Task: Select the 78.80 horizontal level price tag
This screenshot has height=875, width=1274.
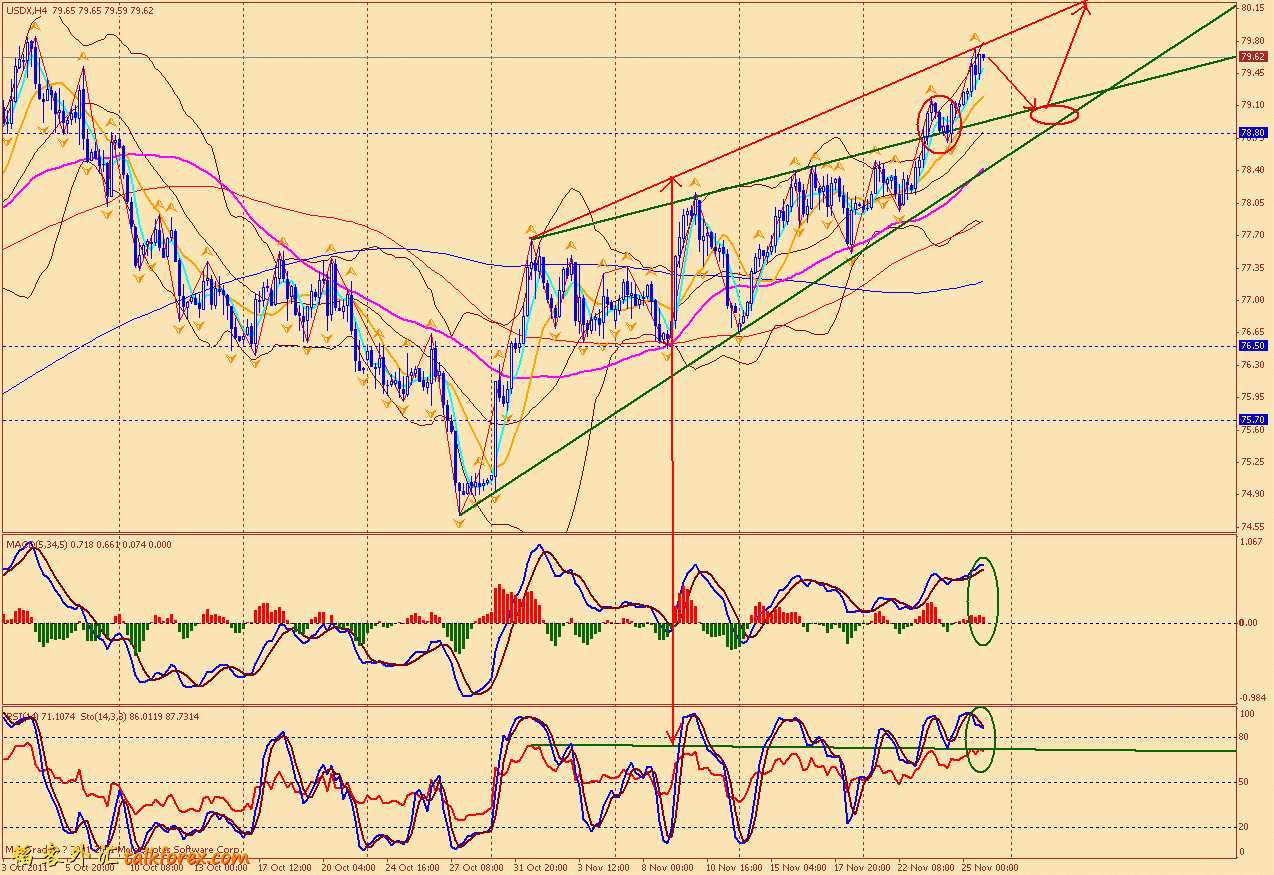Action: (1255, 132)
